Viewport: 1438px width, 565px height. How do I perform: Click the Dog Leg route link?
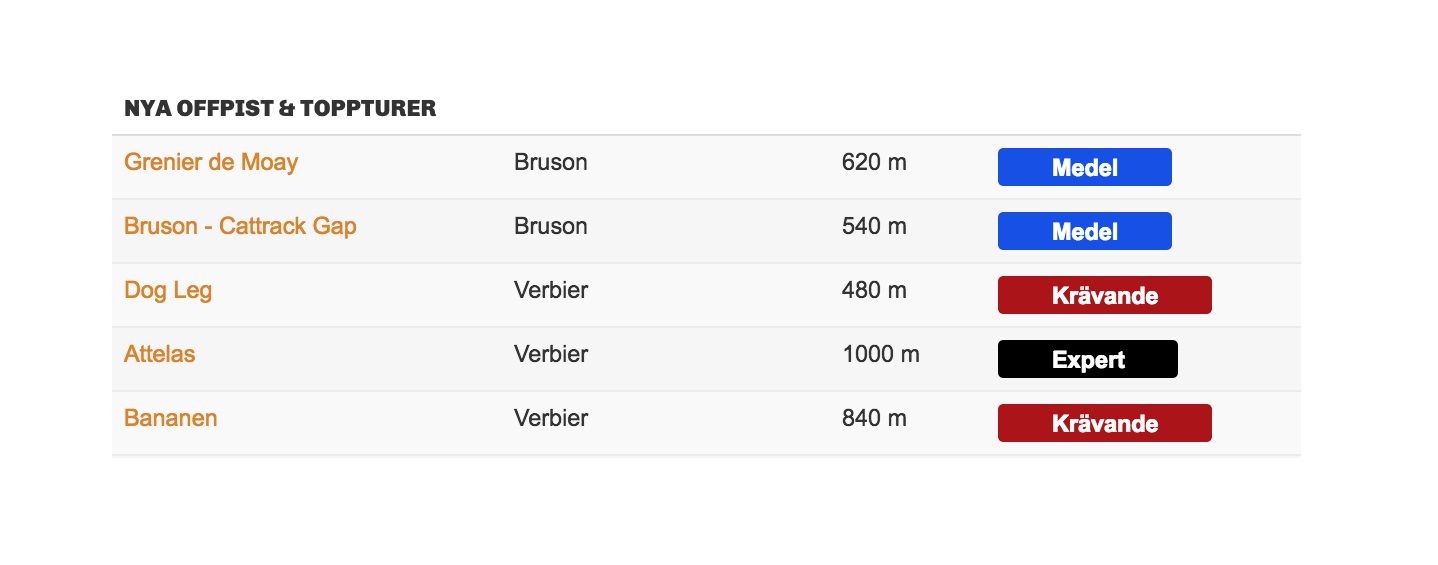point(168,290)
